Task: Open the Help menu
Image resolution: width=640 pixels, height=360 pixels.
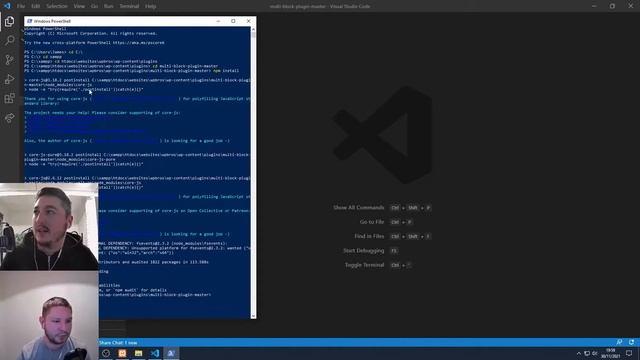Action: [x=151, y=6]
